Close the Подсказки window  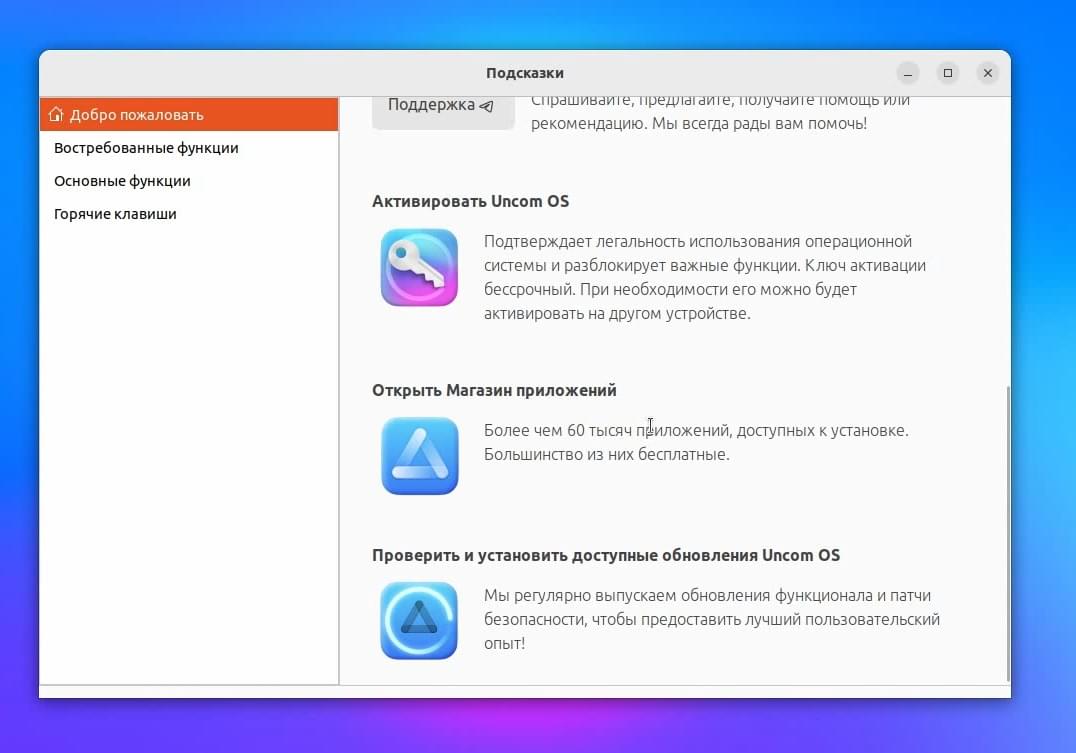[987, 73]
